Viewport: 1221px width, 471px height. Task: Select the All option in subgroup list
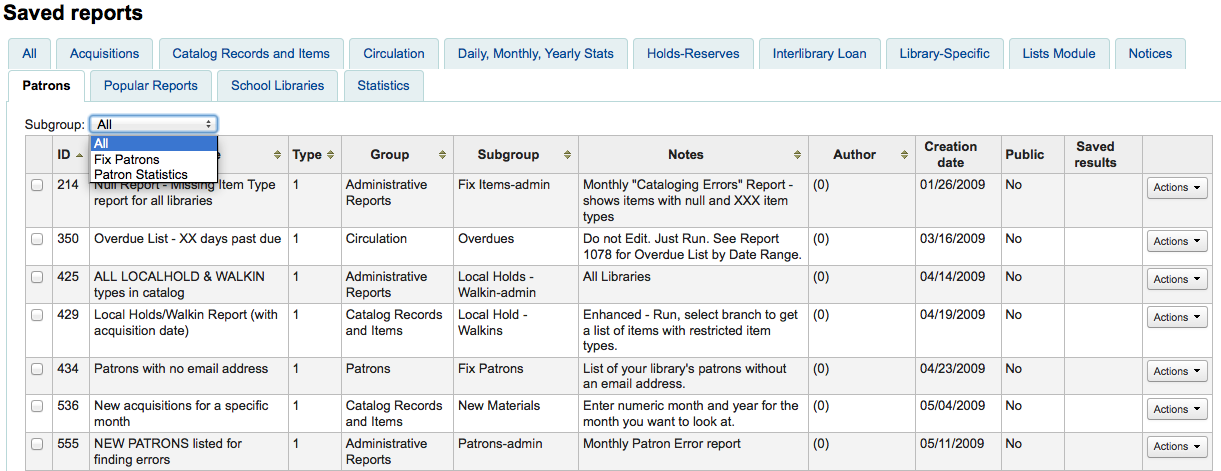(x=104, y=144)
